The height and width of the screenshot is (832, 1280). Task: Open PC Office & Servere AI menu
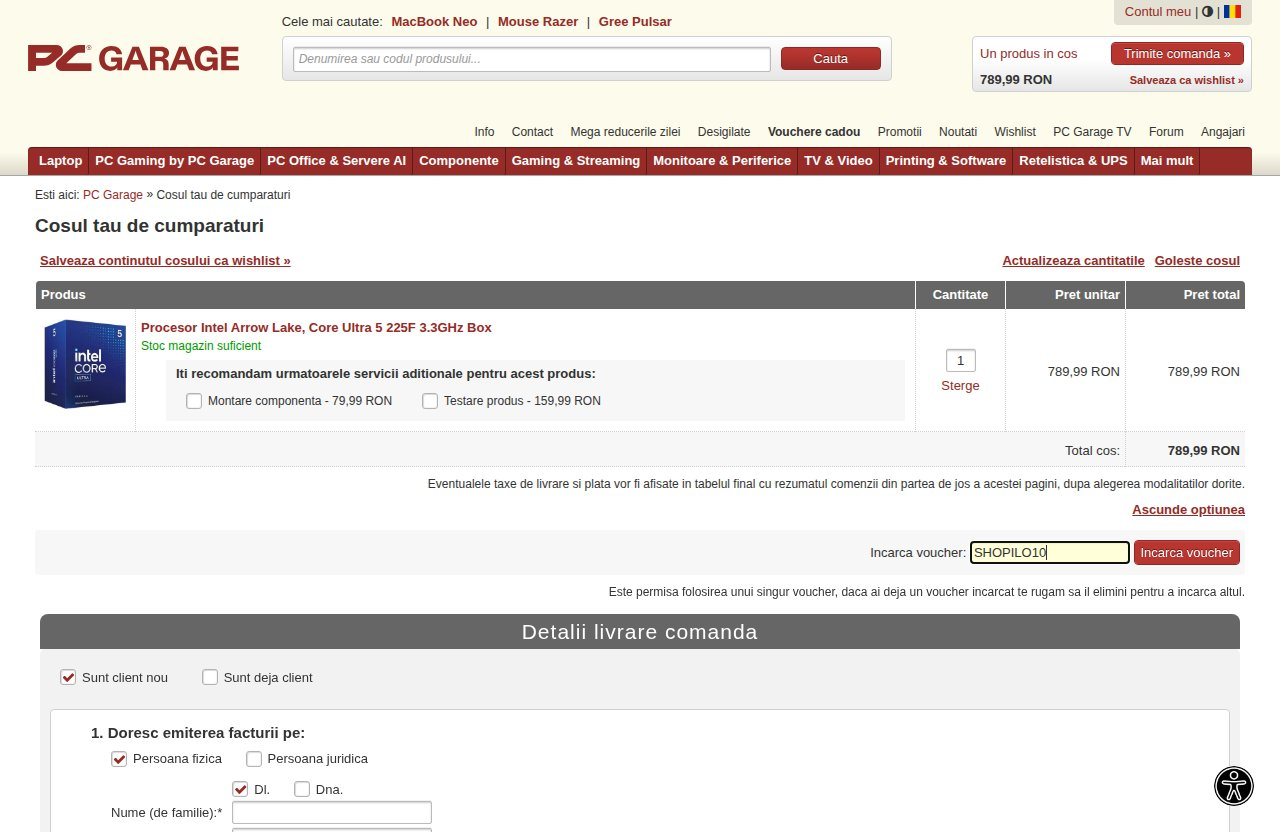coord(337,161)
